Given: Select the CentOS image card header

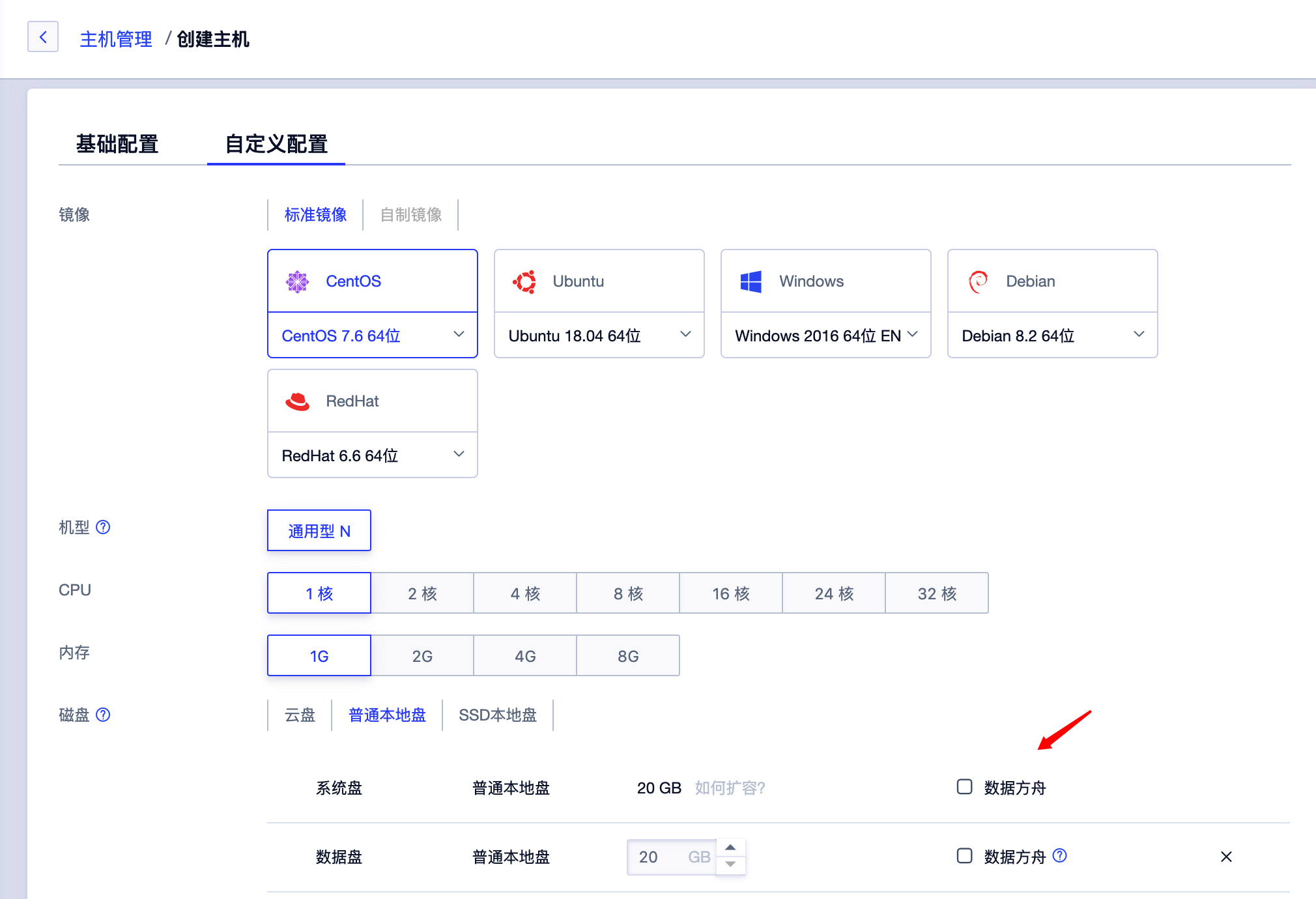Looking at the screenshot, I should point(373,281).
